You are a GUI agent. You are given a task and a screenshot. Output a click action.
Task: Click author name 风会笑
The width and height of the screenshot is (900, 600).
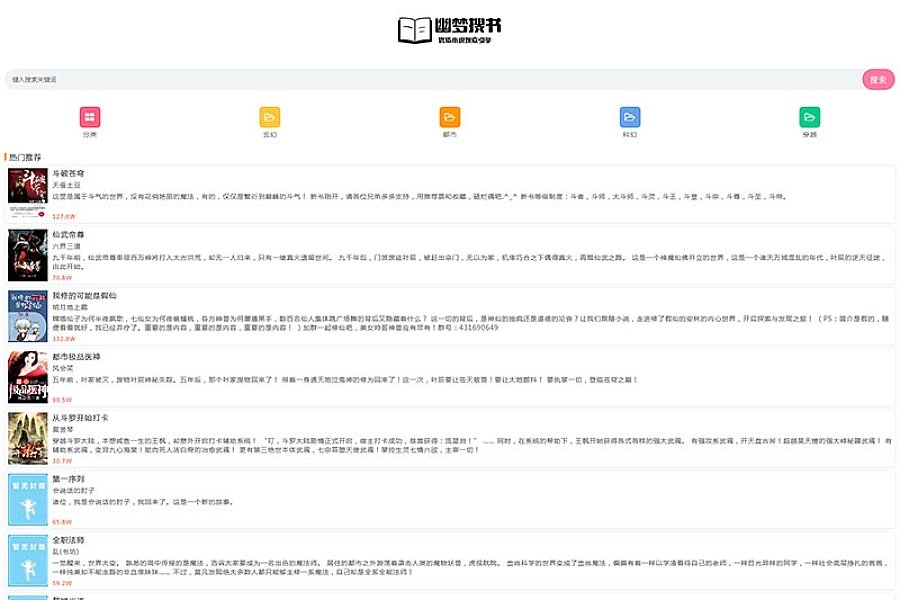(x=63, y=369)
